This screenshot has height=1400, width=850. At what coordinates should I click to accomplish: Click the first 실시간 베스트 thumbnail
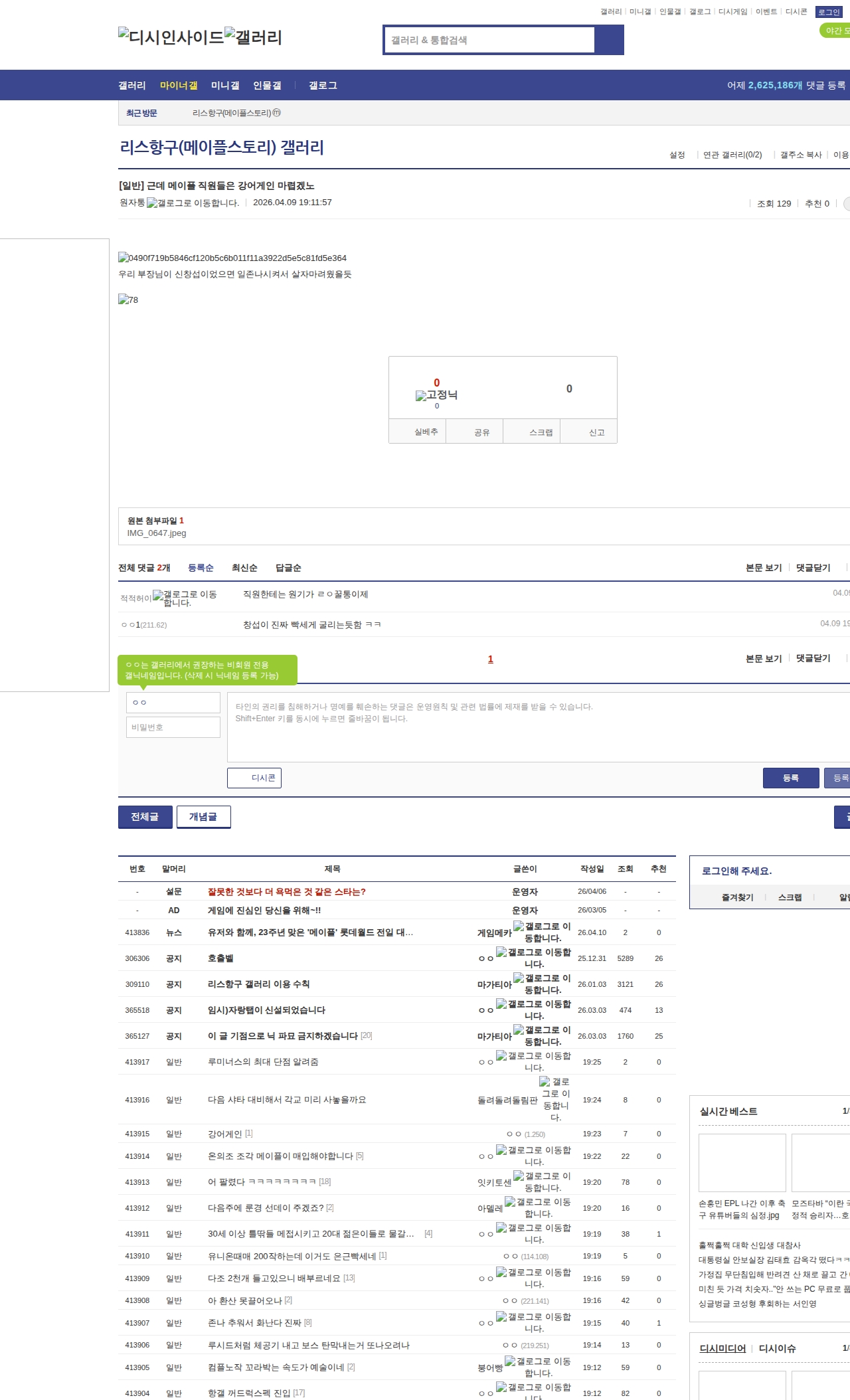point(742,1163)
